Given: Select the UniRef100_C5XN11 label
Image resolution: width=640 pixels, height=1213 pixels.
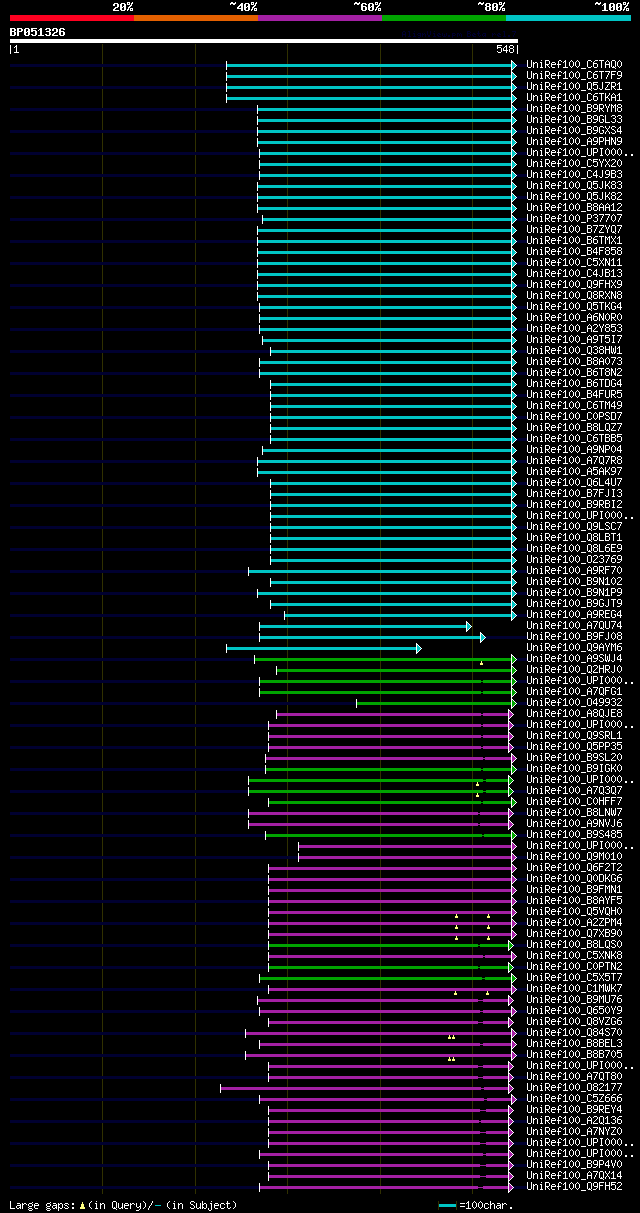Looking at the screenshot, I should point(574,262).
